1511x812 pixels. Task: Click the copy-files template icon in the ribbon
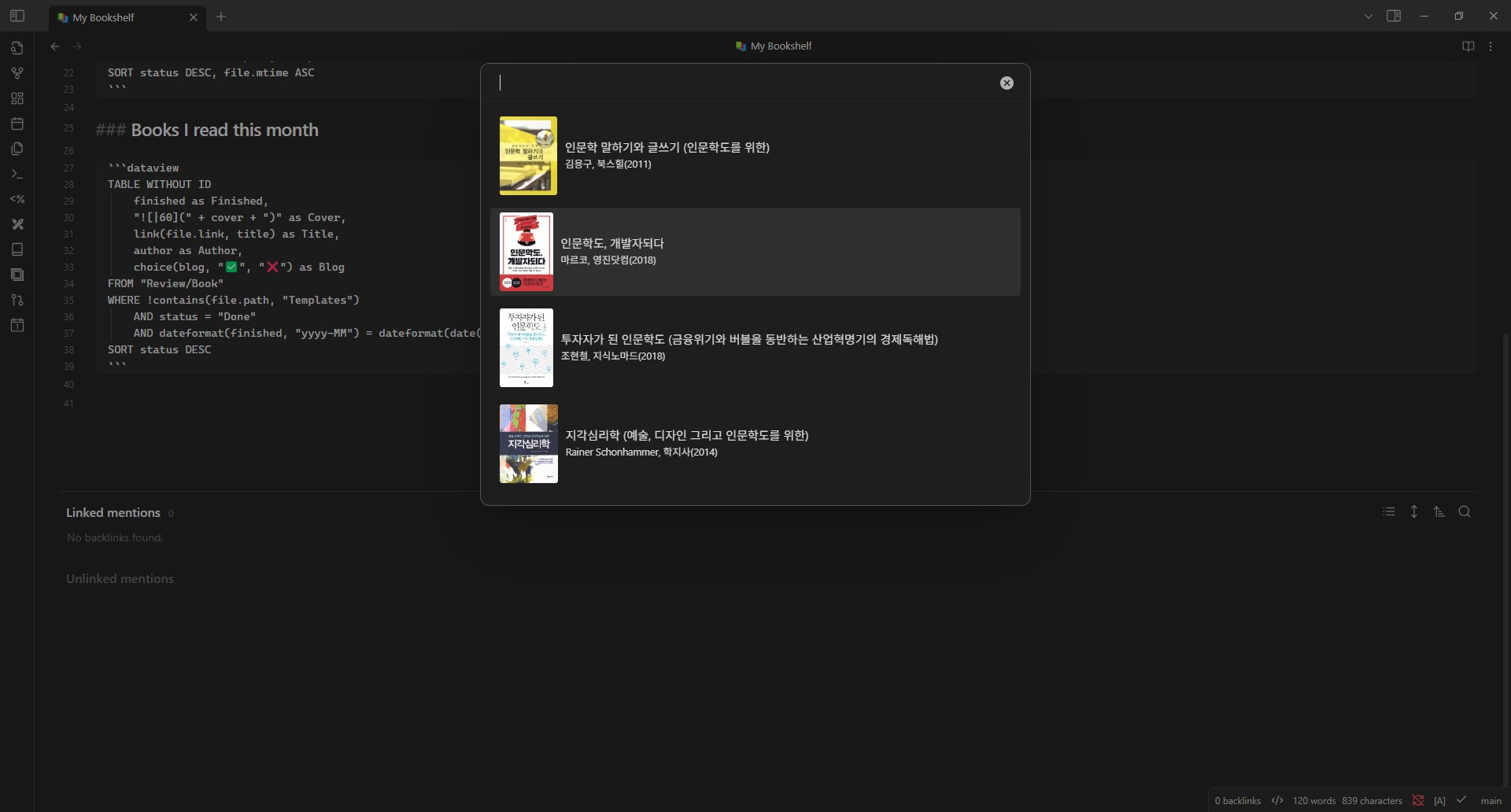click(17, 149)
